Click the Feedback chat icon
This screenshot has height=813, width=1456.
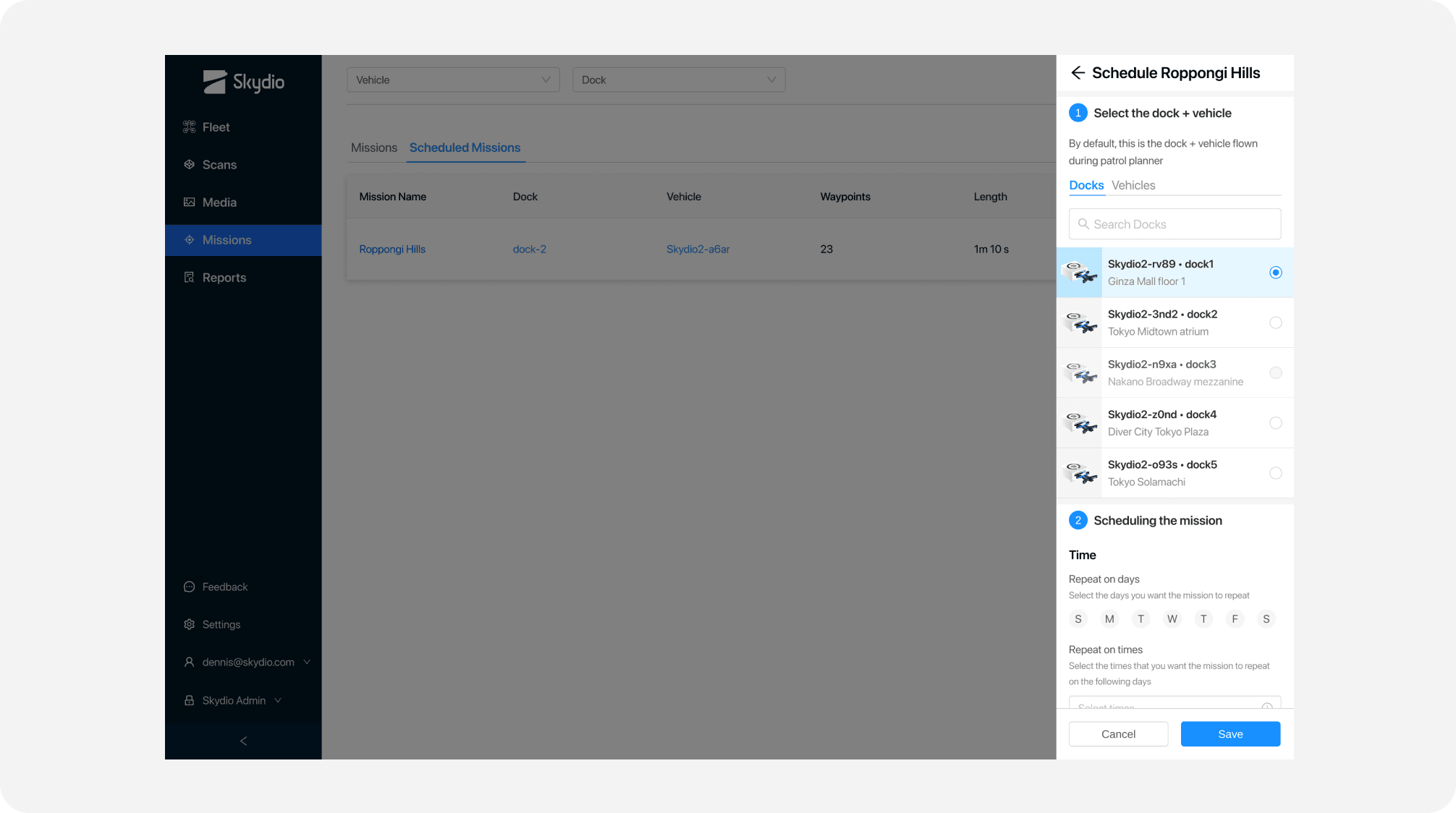tap(190, 587)
